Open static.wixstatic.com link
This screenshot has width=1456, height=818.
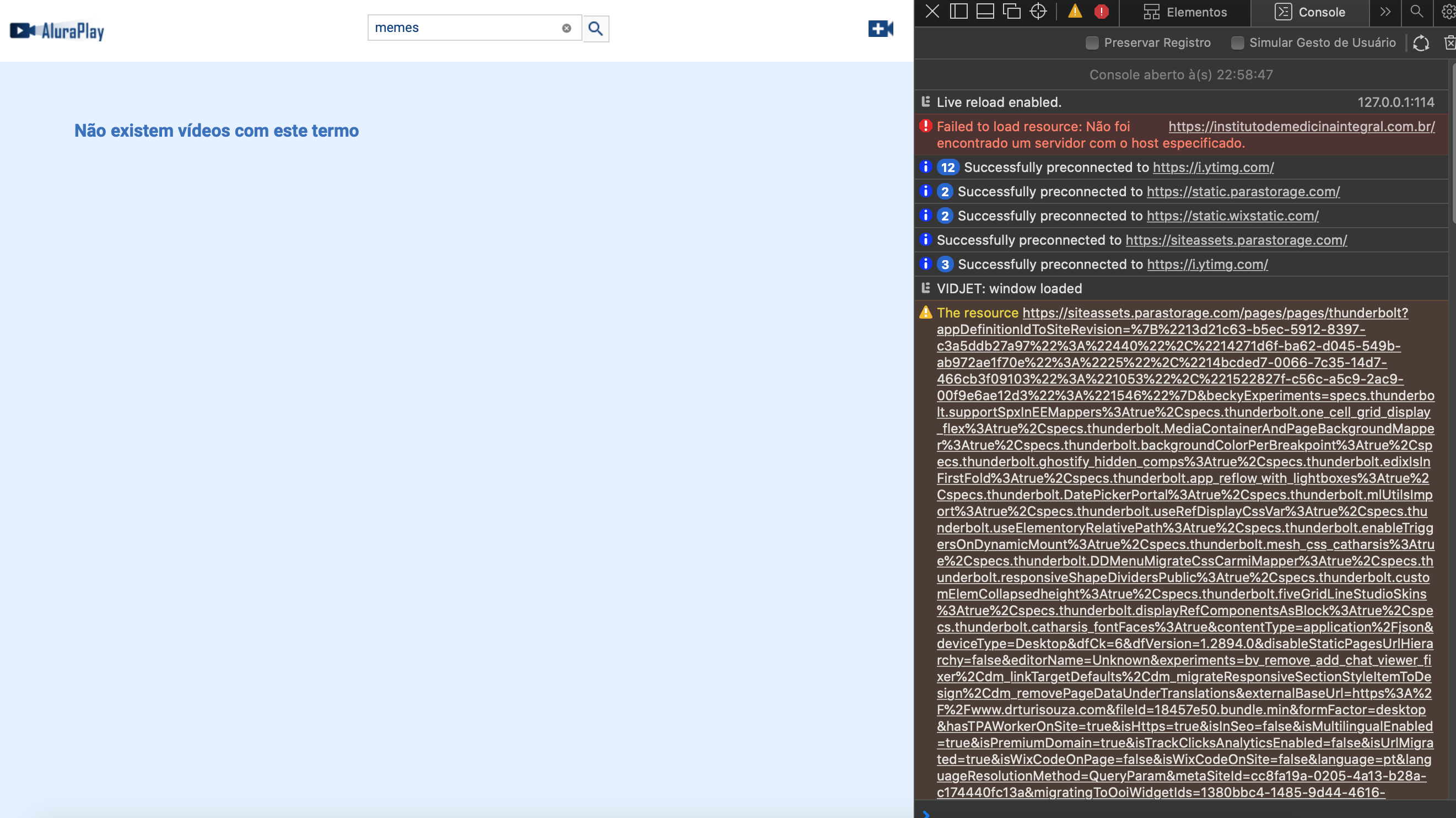pyautogui.click(x=1232, y=216)
